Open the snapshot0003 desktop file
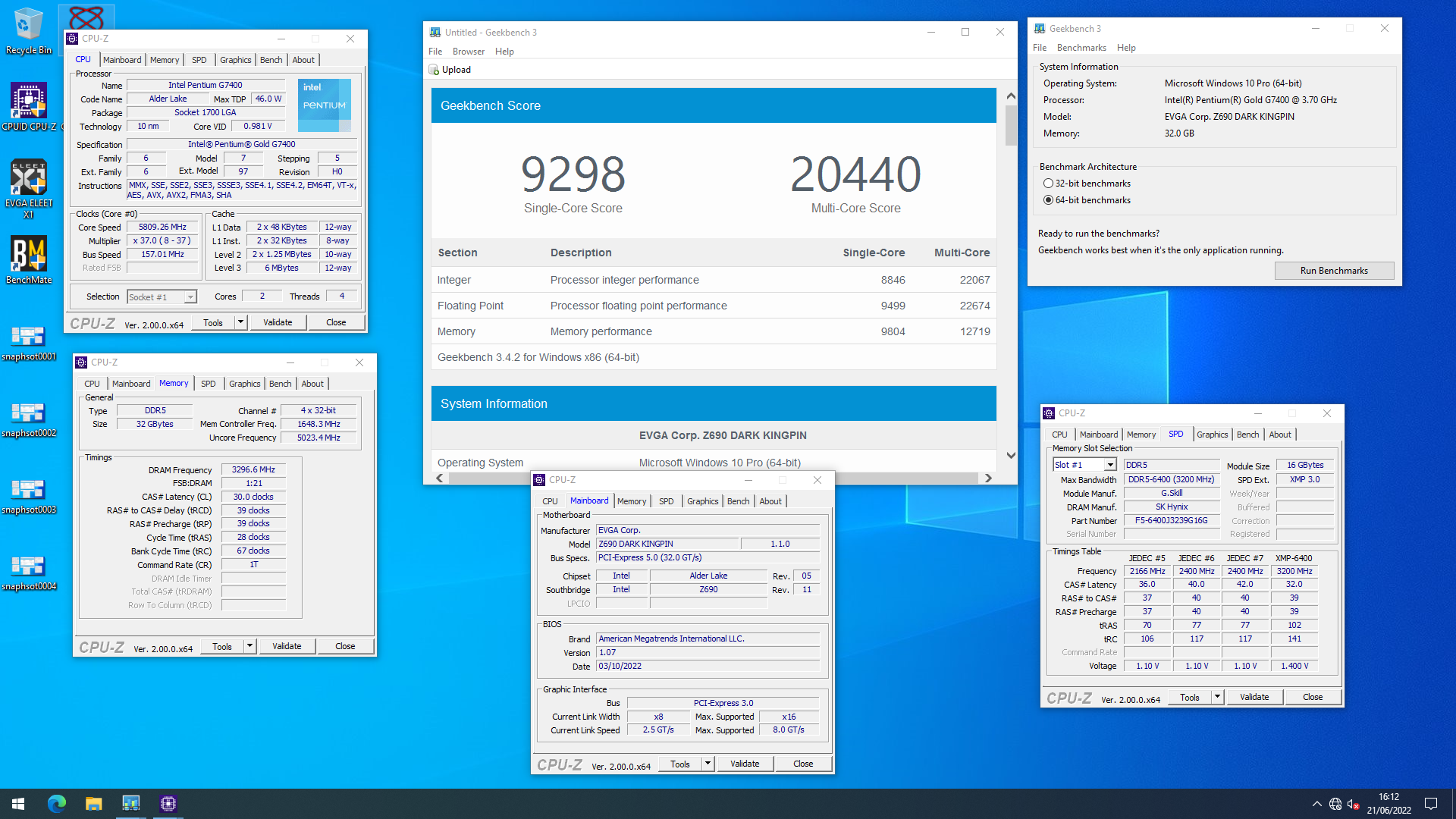Image resolution: width=1456 pixels, height=819 pixels. [29, 496]
